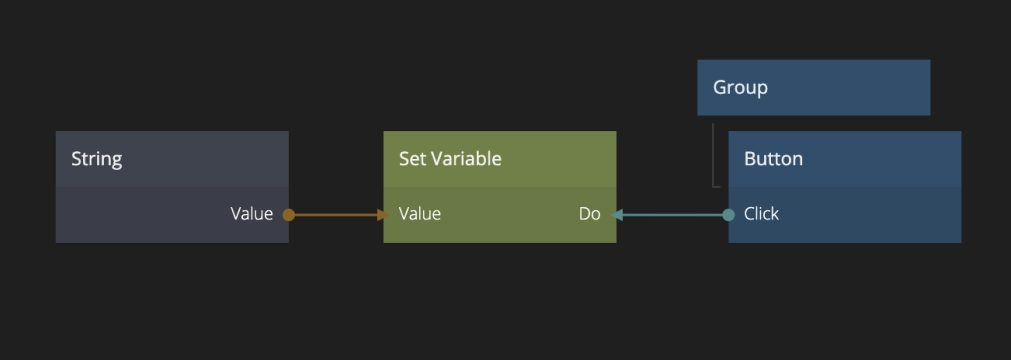Click Set Variable body between Value and Do
Viewport: 1011px width, 360px height.
pos(509,215)
